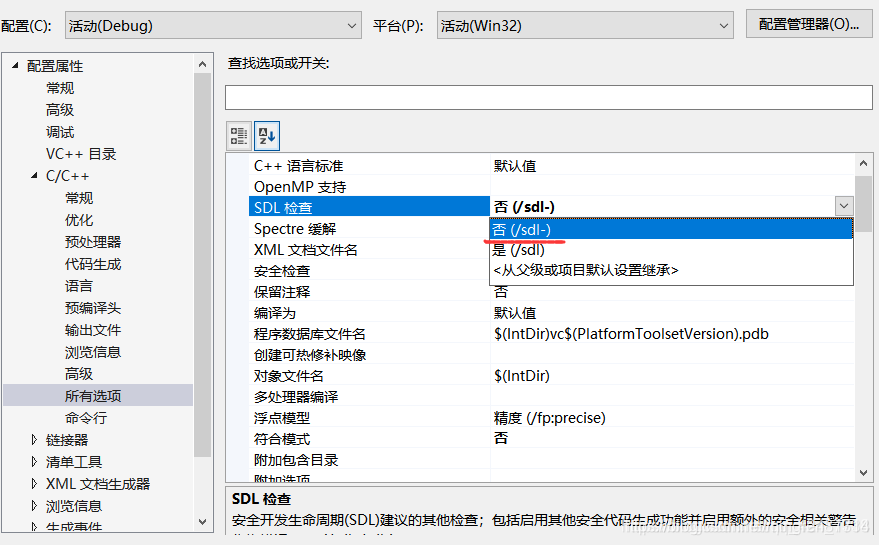
Task: Choose 否 (/sdl-) from dropdown list
Action: [672, 229]
